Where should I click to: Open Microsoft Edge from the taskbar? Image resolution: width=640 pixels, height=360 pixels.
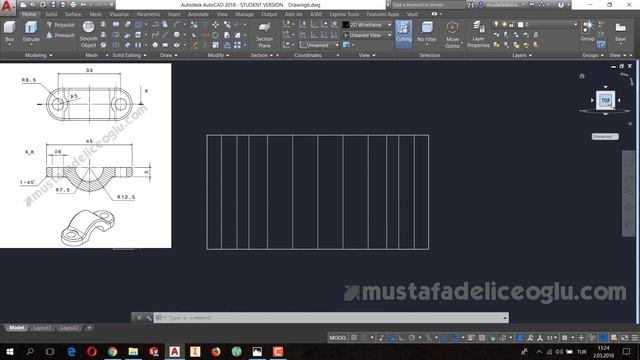coord(71,351)
